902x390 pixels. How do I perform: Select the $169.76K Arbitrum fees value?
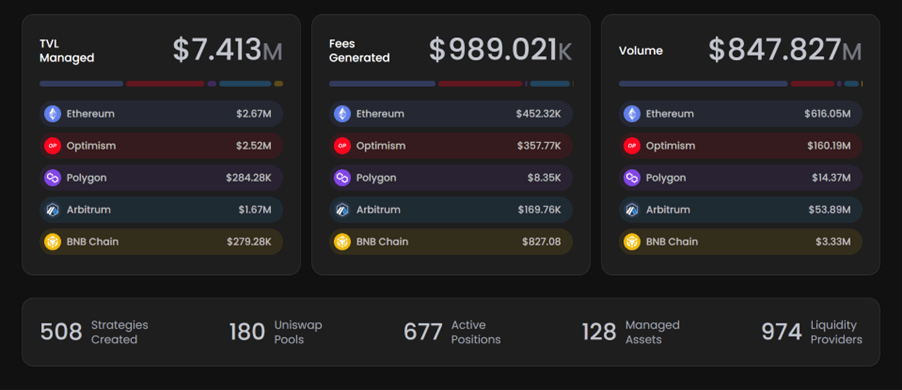pos(540,210)
